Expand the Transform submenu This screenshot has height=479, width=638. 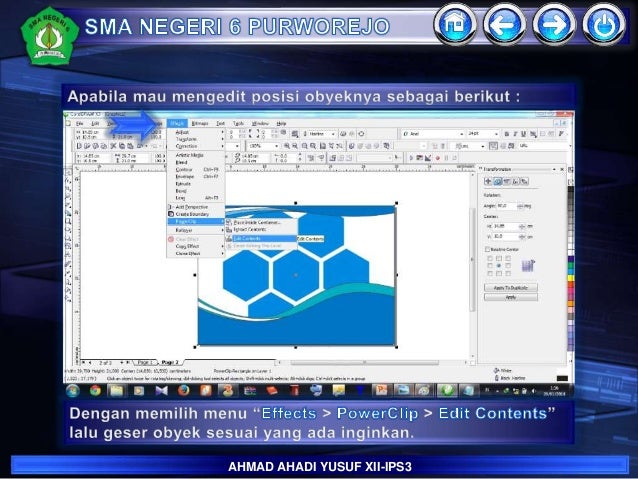[x=196, y=139]
